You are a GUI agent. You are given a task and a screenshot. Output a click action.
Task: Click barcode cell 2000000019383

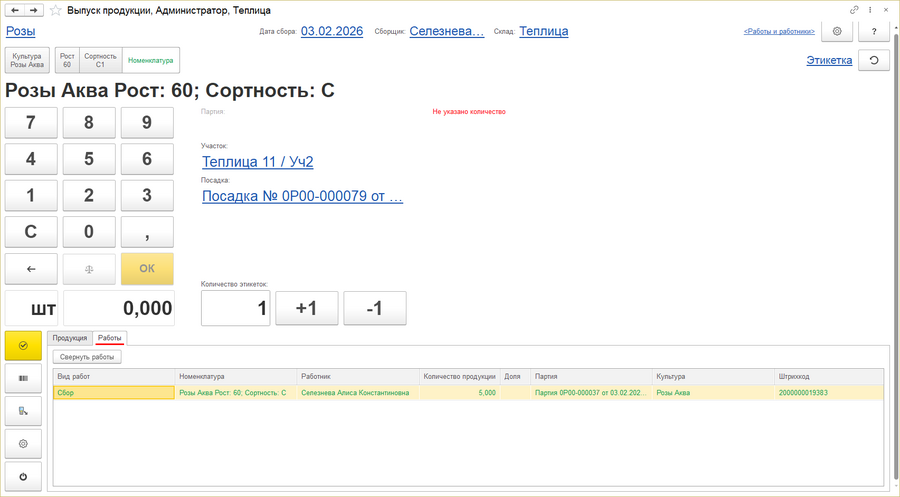829,393
